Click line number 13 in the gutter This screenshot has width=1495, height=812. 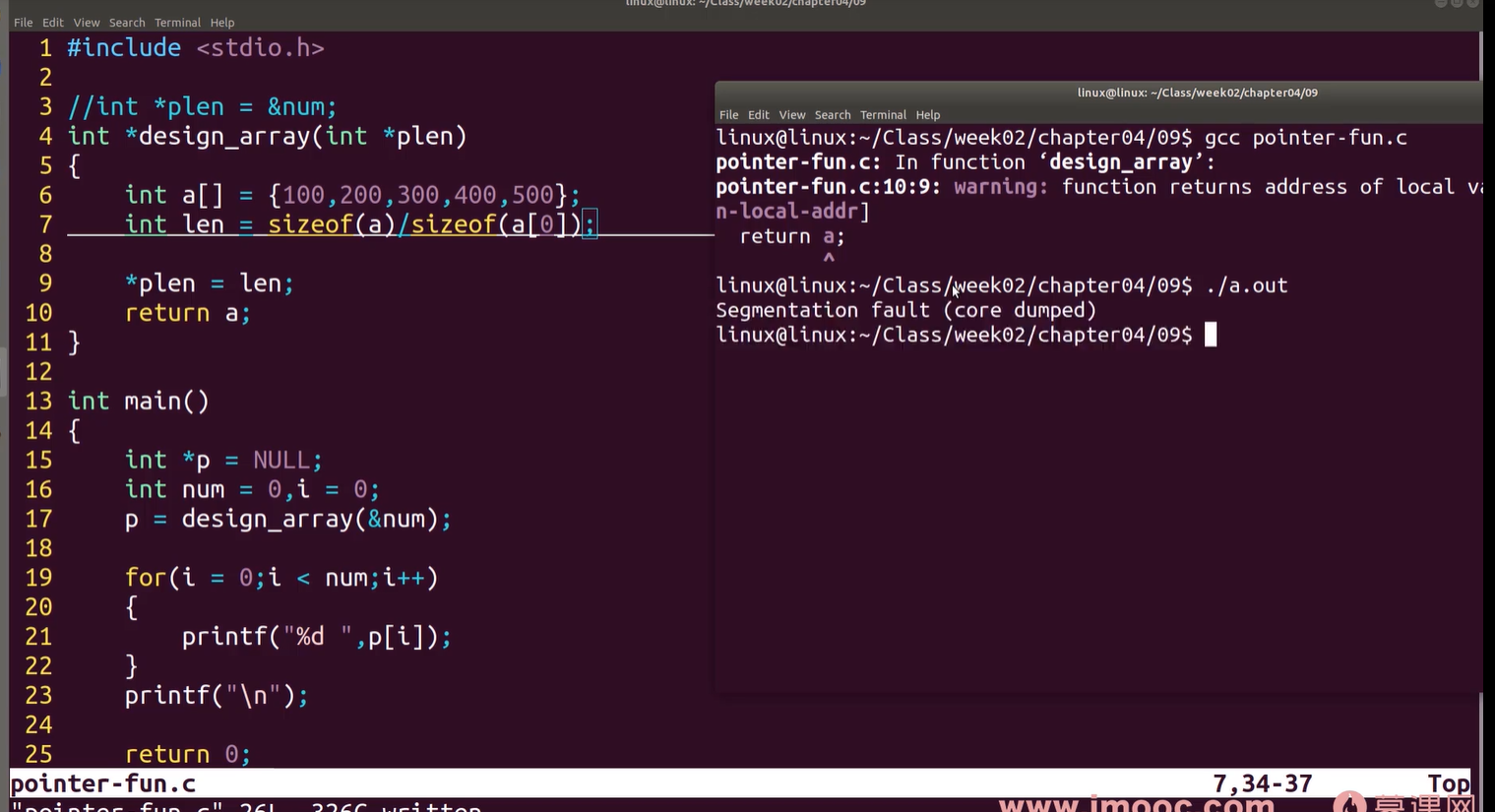(38, 401)
